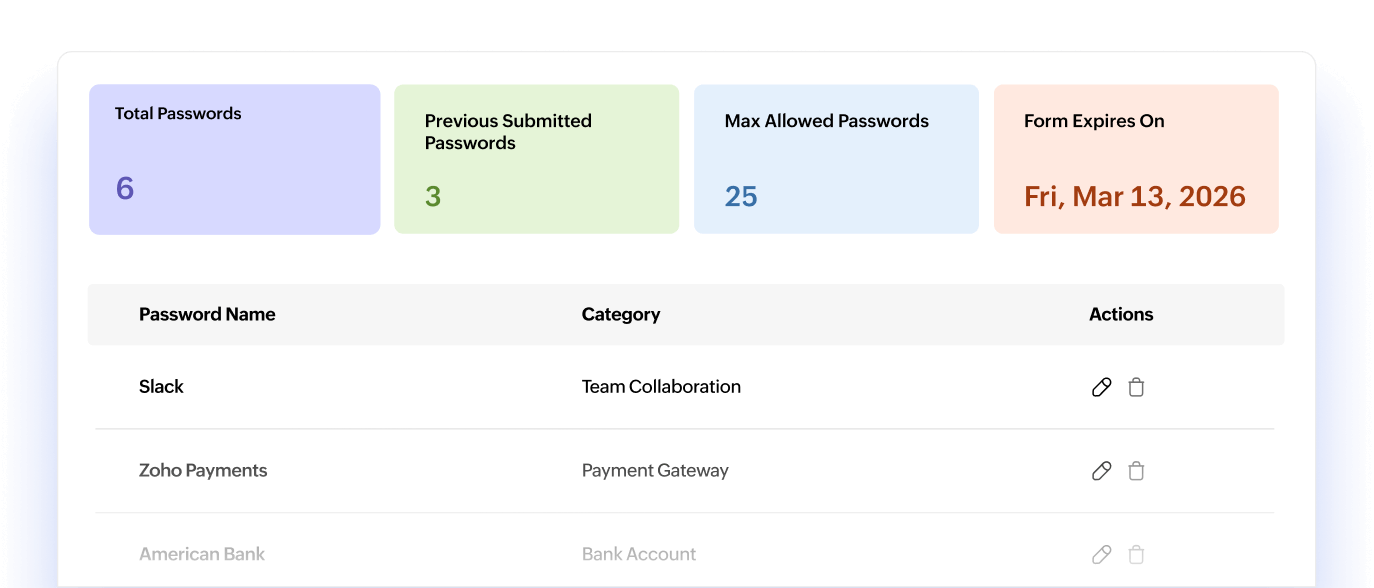Select the Form Expires On card
The image size is (1374, 588).
click(1136, 158)
